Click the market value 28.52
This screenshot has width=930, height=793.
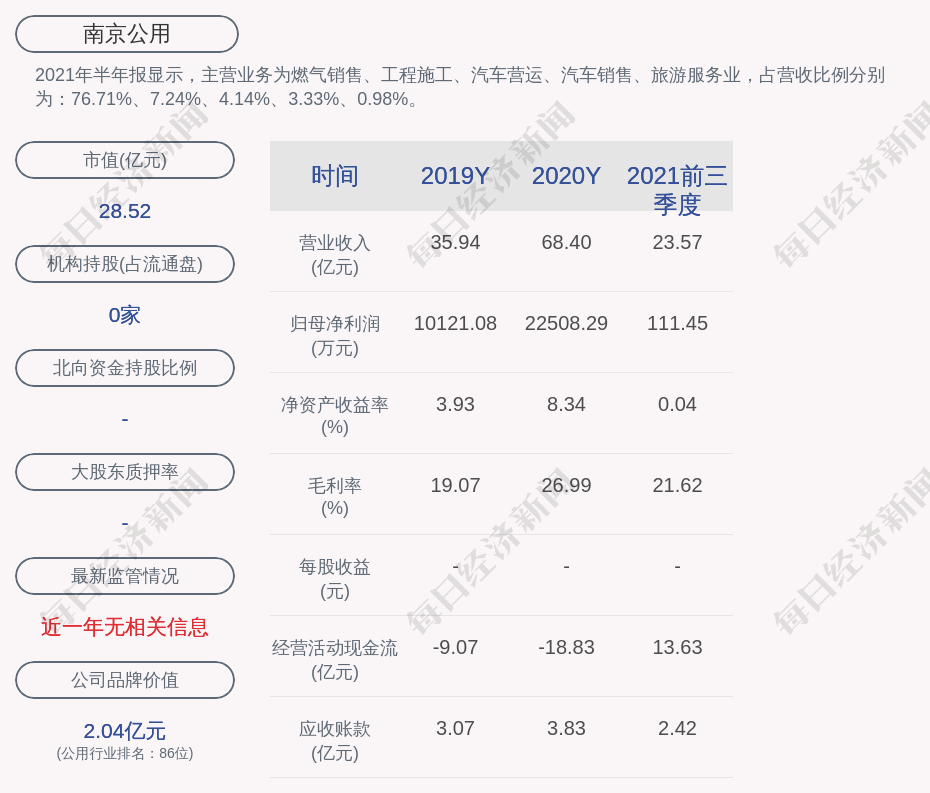coord(125,211)
